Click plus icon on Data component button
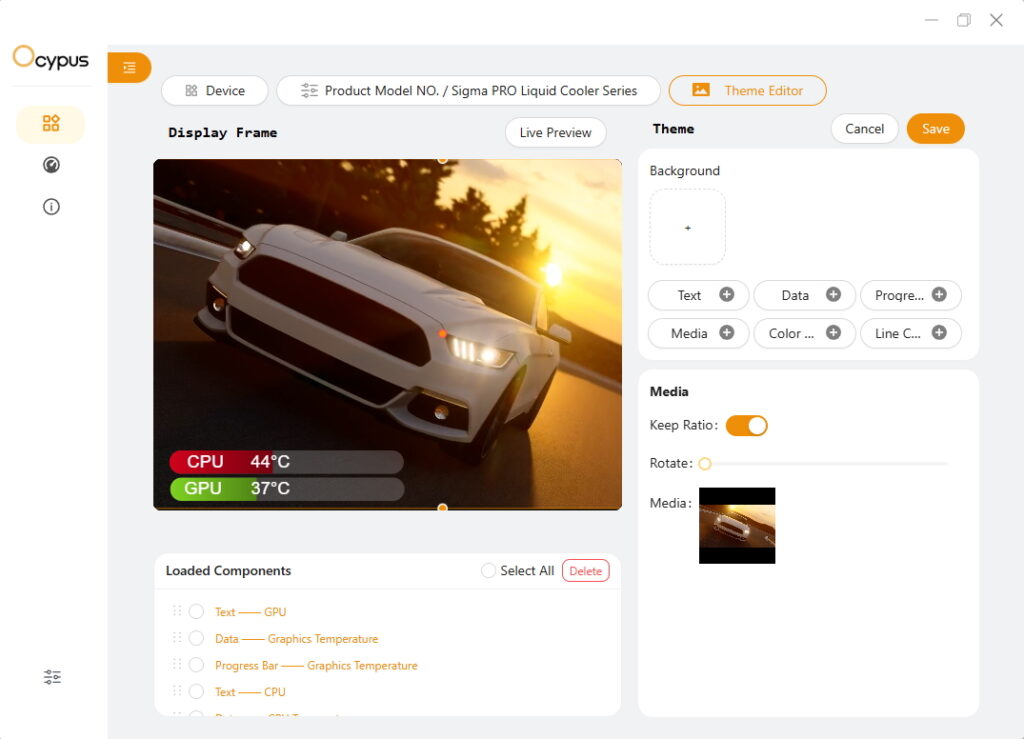The width and height of the screenshot is (1024, 739). click(833, 295)
